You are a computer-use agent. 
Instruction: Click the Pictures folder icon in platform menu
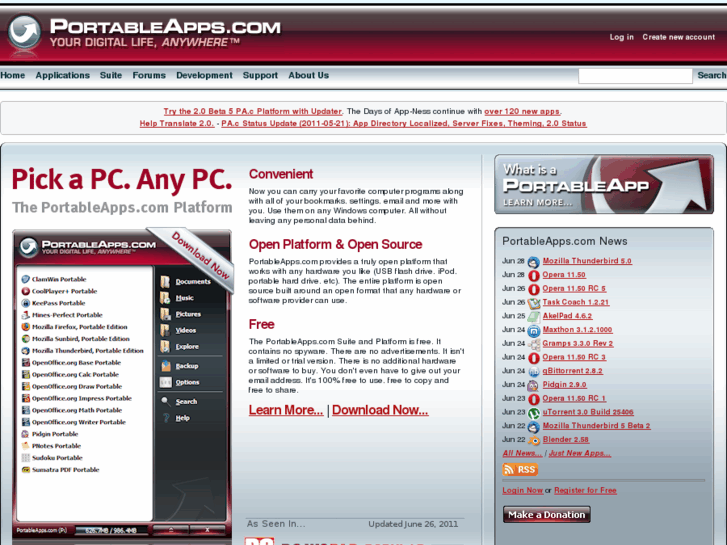tap(165, 314)
